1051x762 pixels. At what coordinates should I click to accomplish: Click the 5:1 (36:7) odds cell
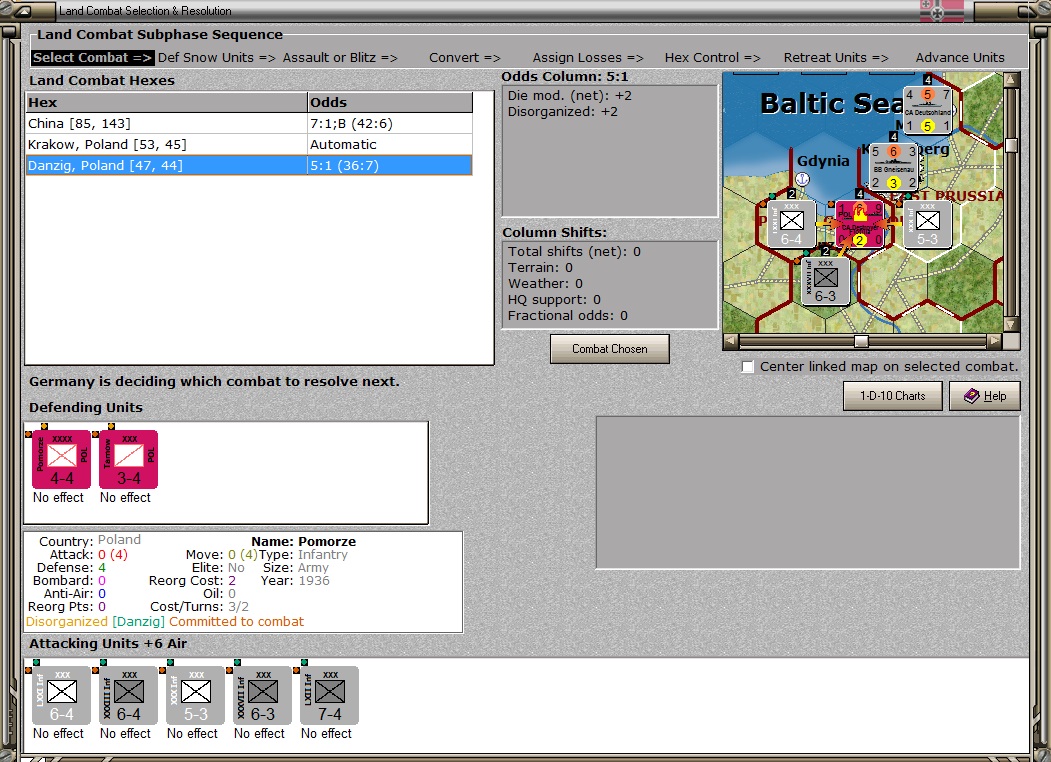click(x=389, y=165)
